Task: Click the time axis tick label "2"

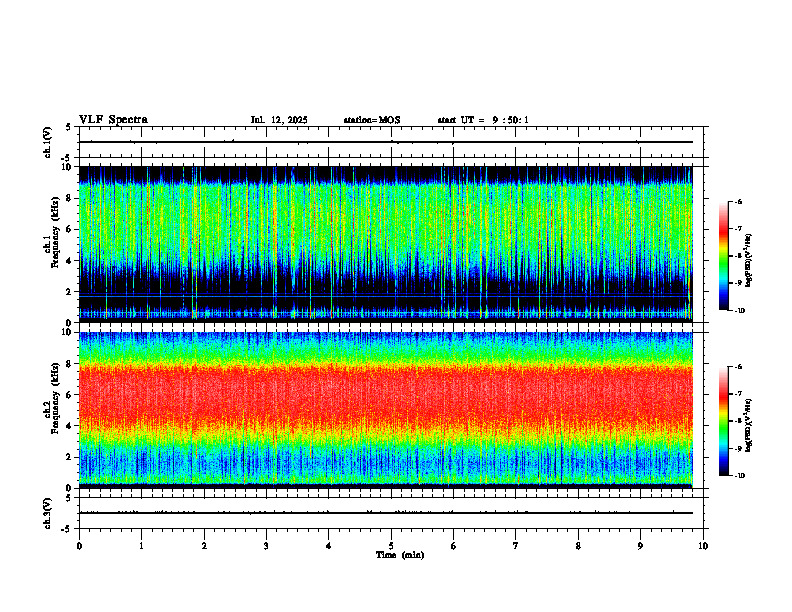Action: (204, 546)
